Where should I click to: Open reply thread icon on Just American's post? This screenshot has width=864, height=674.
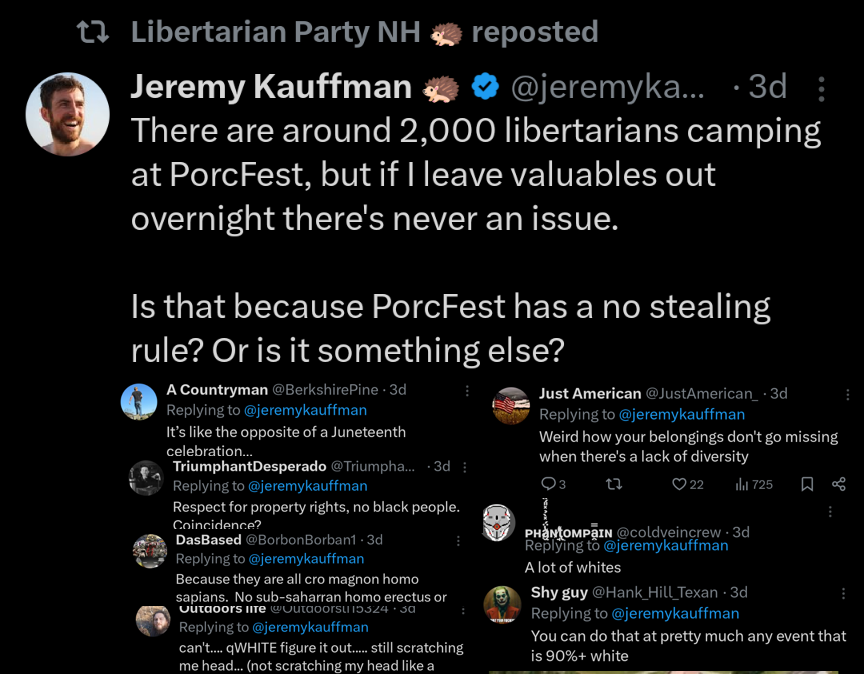click(548, 484)
